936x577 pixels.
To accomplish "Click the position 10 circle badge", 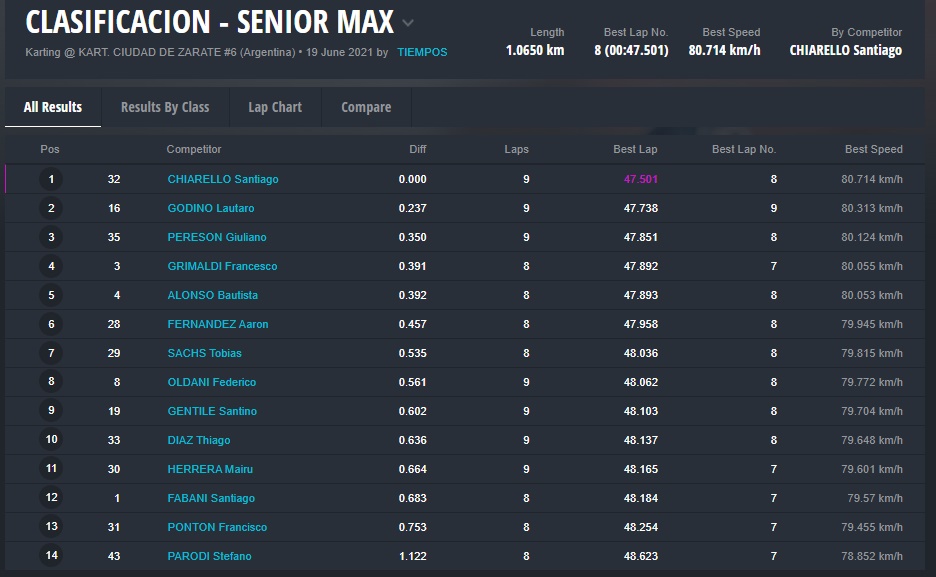I will (51, 440).
